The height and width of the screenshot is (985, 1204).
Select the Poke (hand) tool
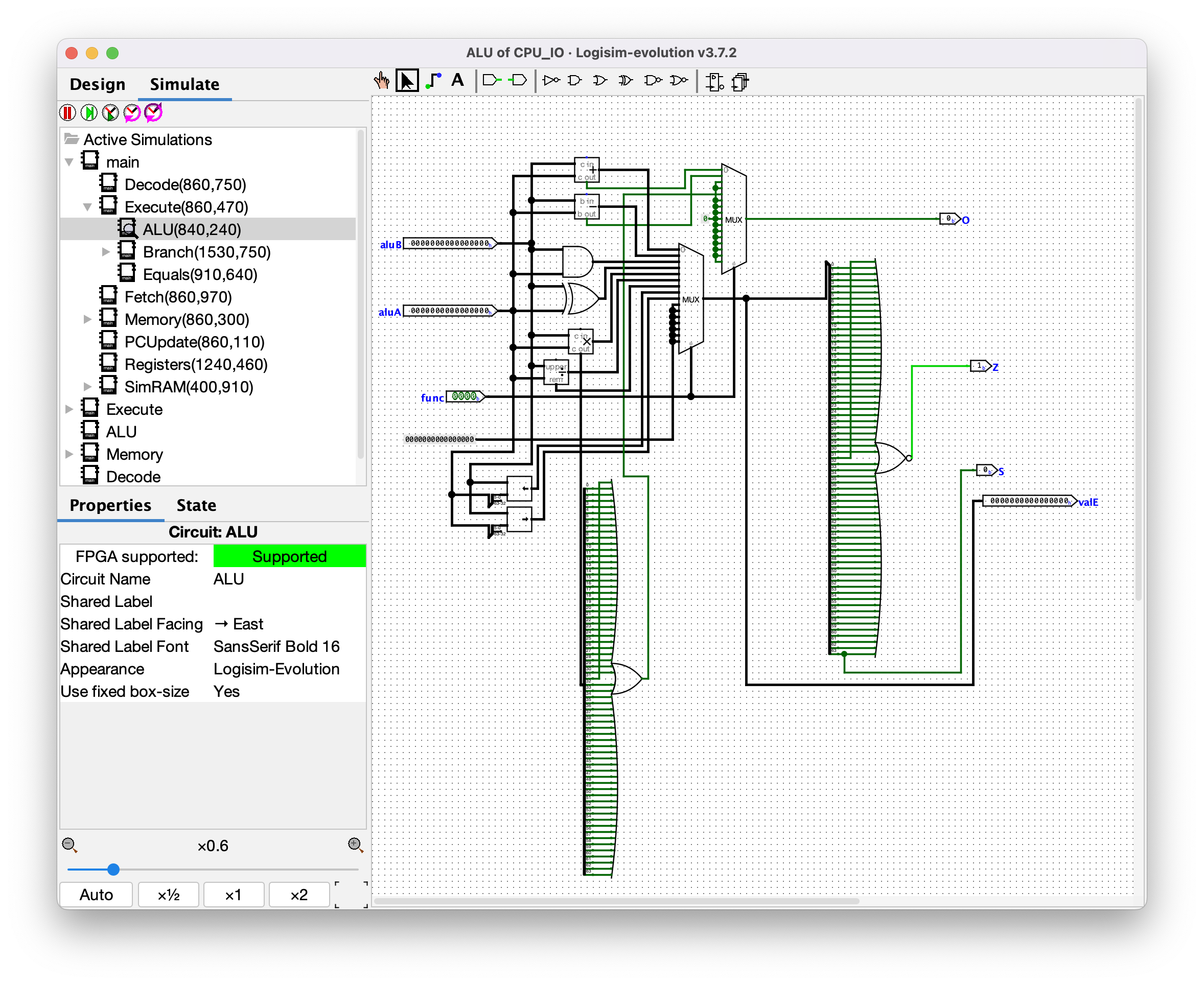click(x=381, y=81)
